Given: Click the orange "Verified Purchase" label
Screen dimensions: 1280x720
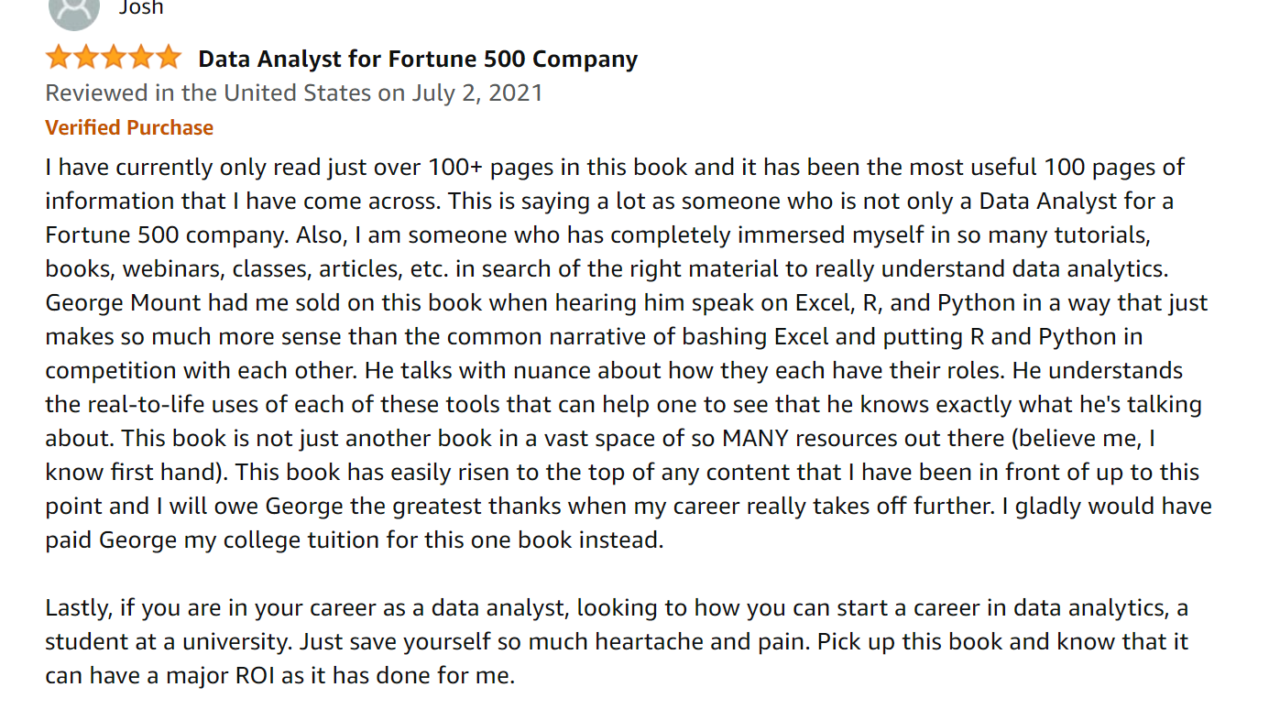Looking at the screenshot, I should 129,128.
